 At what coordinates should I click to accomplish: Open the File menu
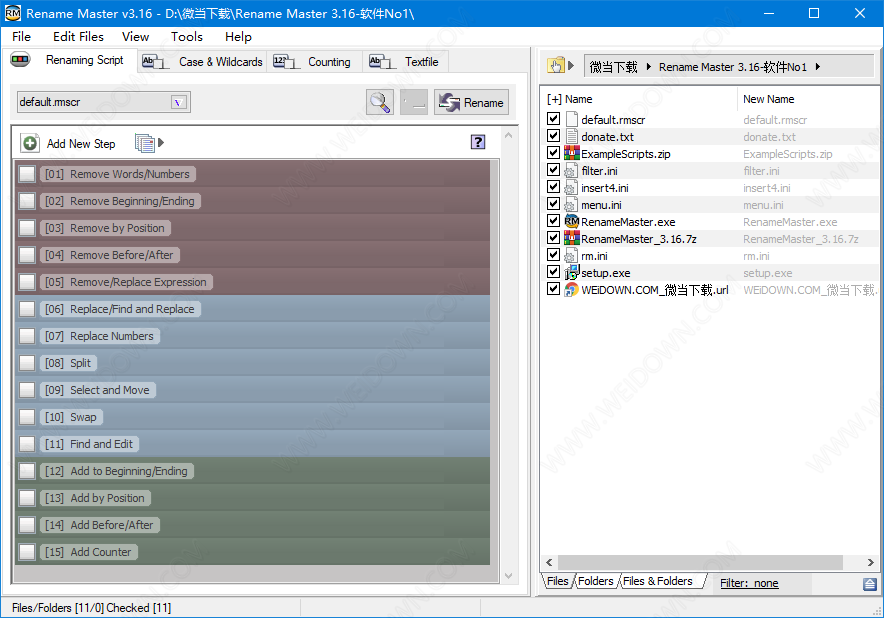(21, 37)
